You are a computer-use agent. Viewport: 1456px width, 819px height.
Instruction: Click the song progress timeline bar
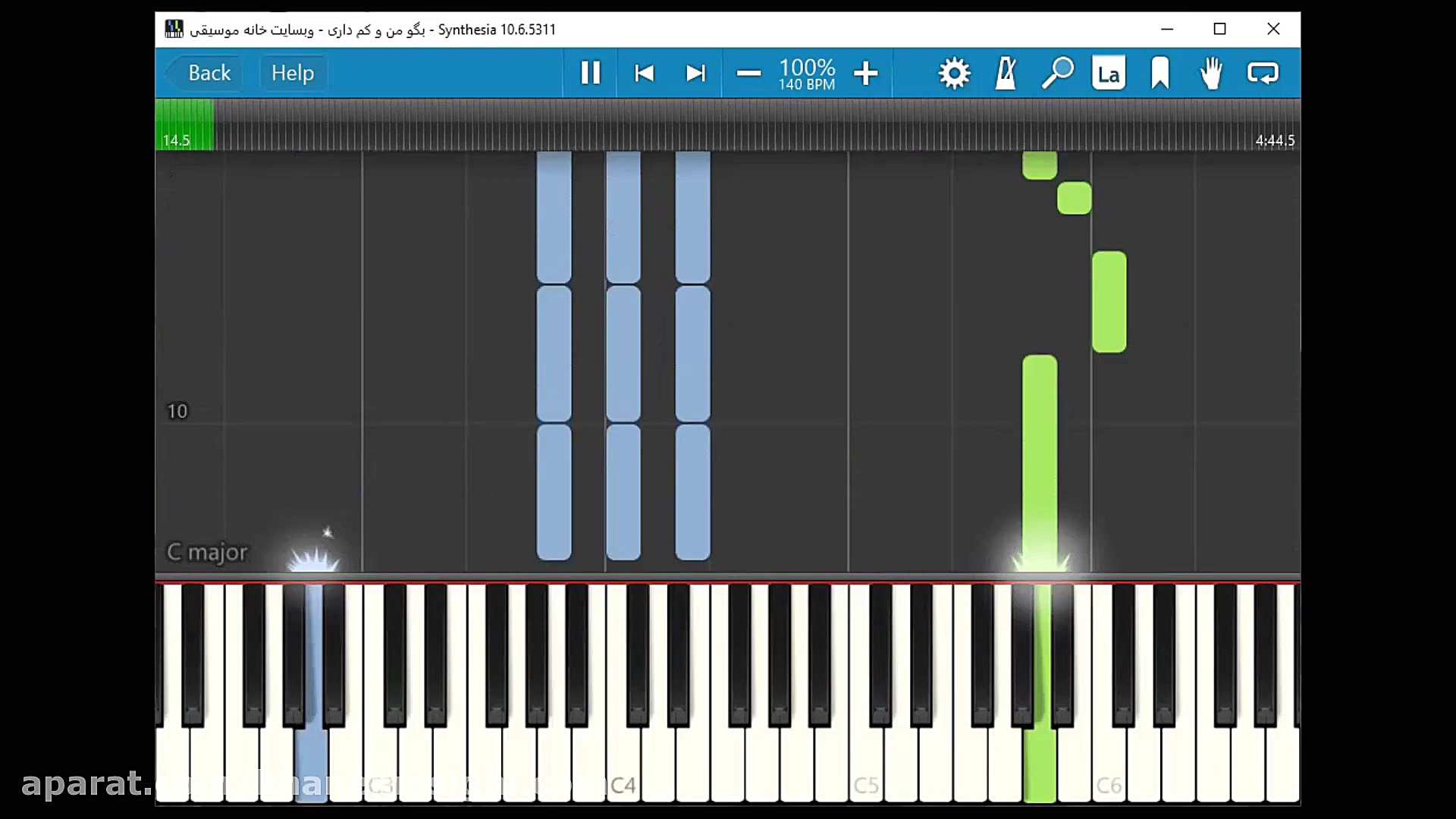tap(728, 125)
